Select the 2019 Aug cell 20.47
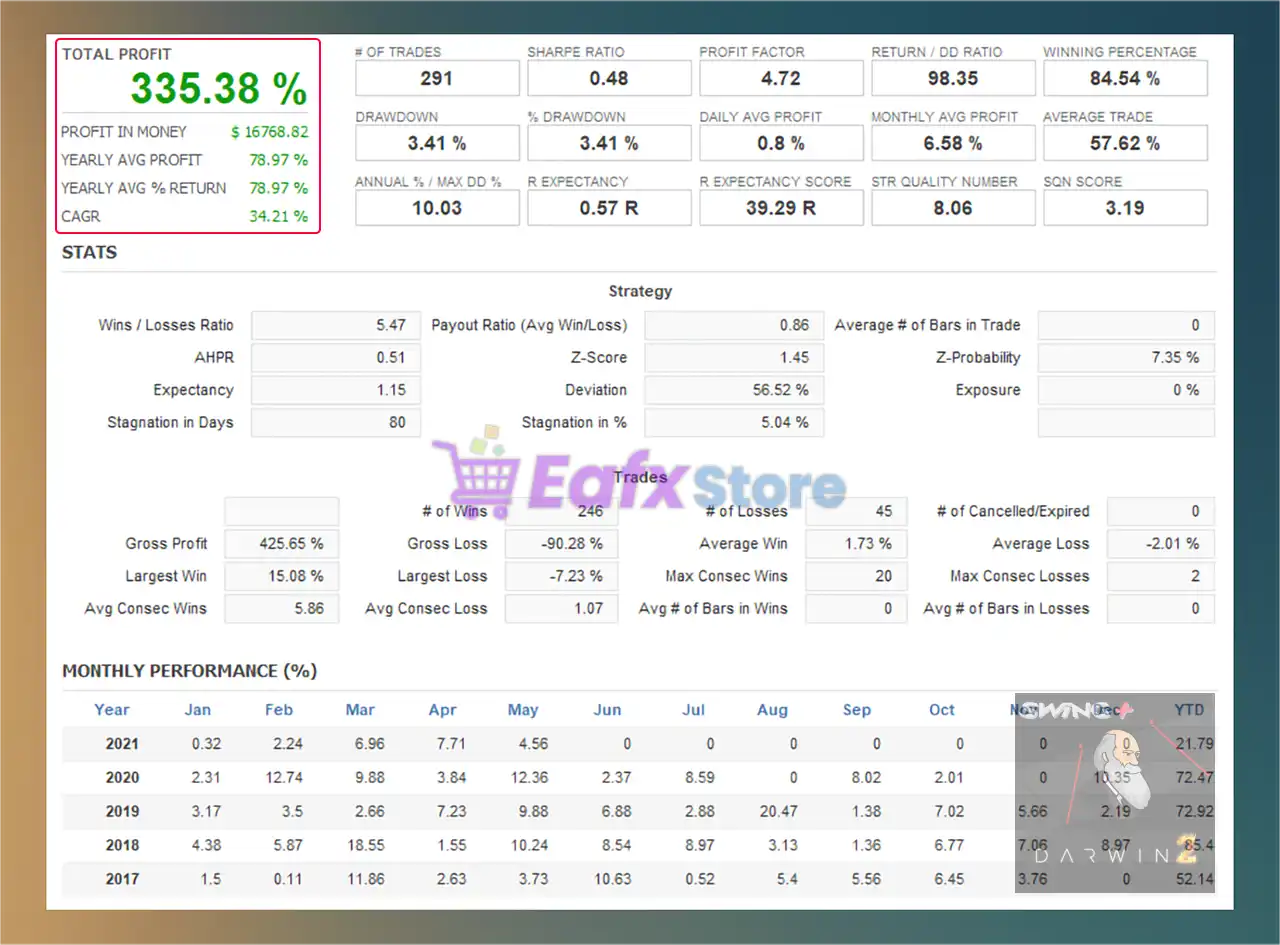 click(778, 812)
